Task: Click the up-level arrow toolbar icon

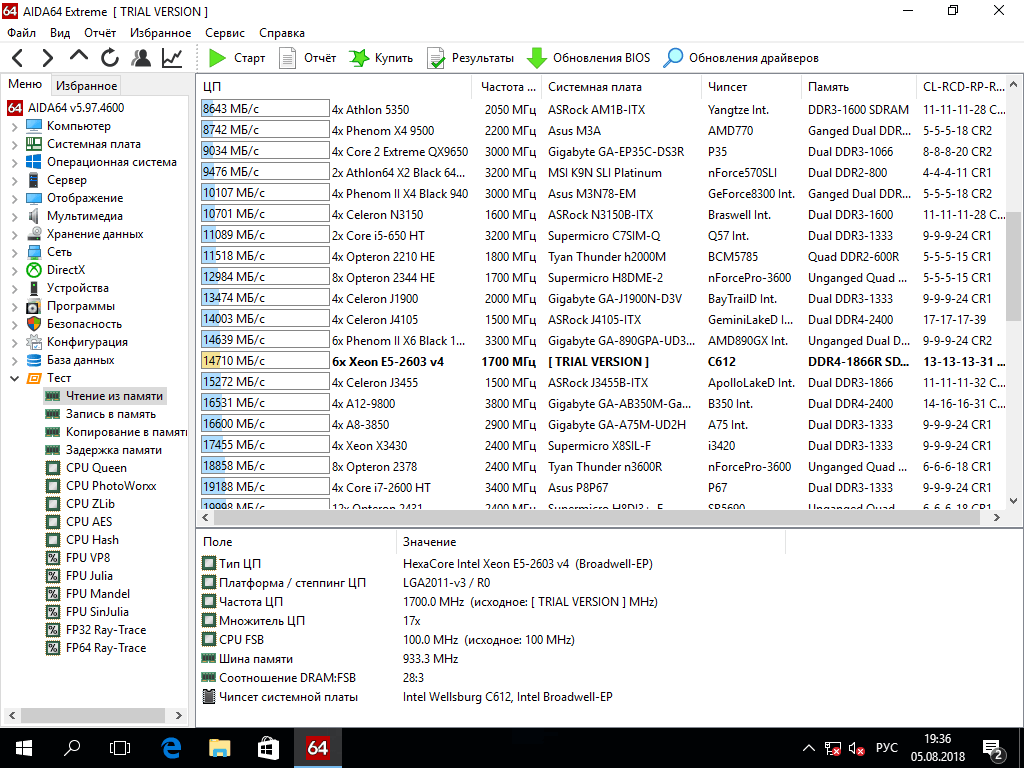Action: (x=79, y=57)
